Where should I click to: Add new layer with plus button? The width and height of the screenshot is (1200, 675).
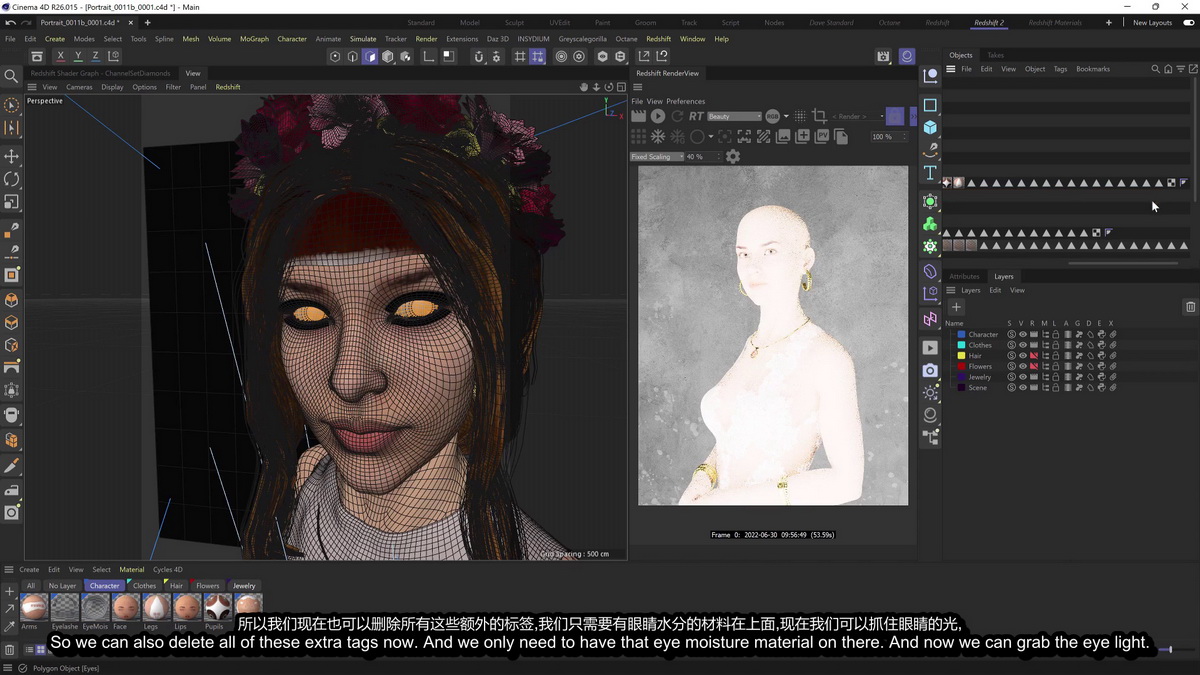pyautogui.click(x=956, y=307)
